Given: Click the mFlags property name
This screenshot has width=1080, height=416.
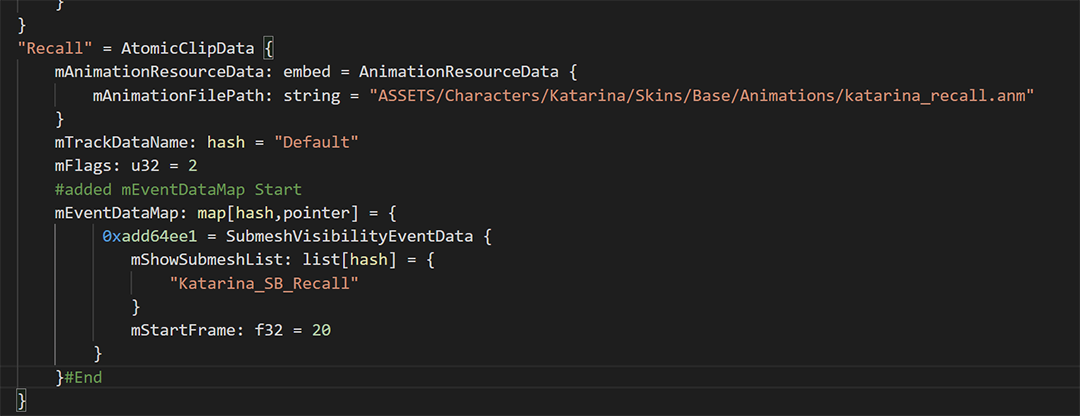Looking at the screenshot, I should click(83, 166).
